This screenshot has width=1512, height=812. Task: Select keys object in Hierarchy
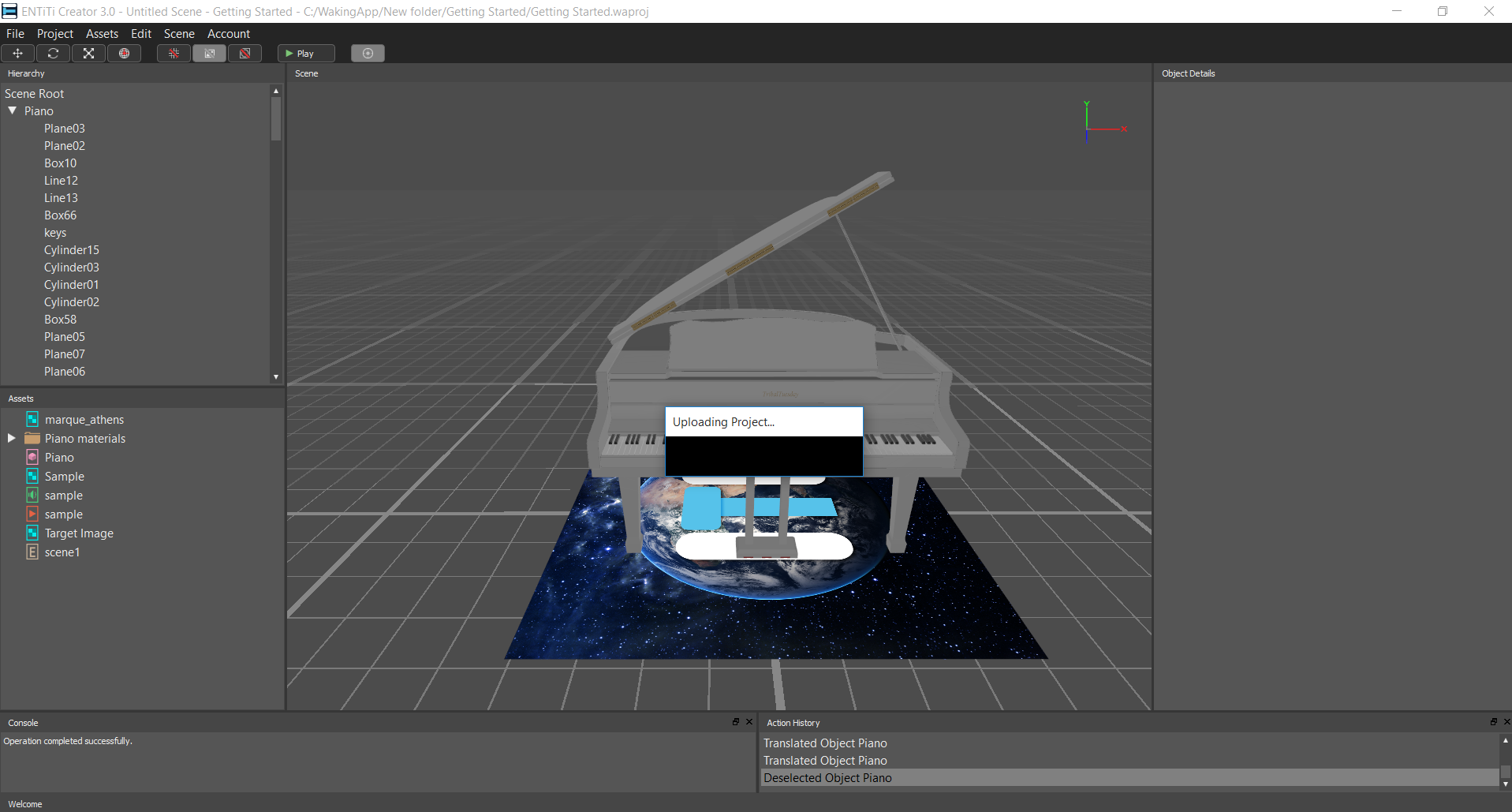pos(55,232)
